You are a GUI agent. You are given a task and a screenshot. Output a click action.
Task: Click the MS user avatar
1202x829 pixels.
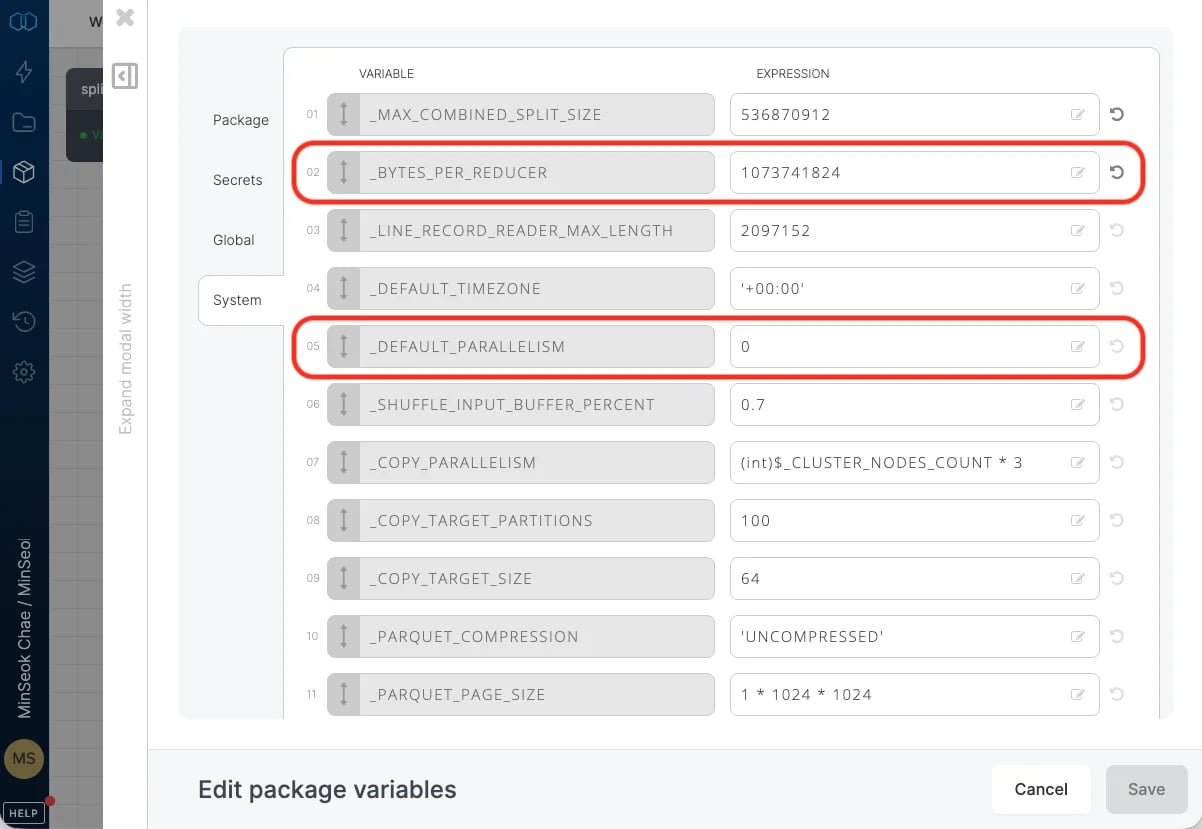[24, 759]
